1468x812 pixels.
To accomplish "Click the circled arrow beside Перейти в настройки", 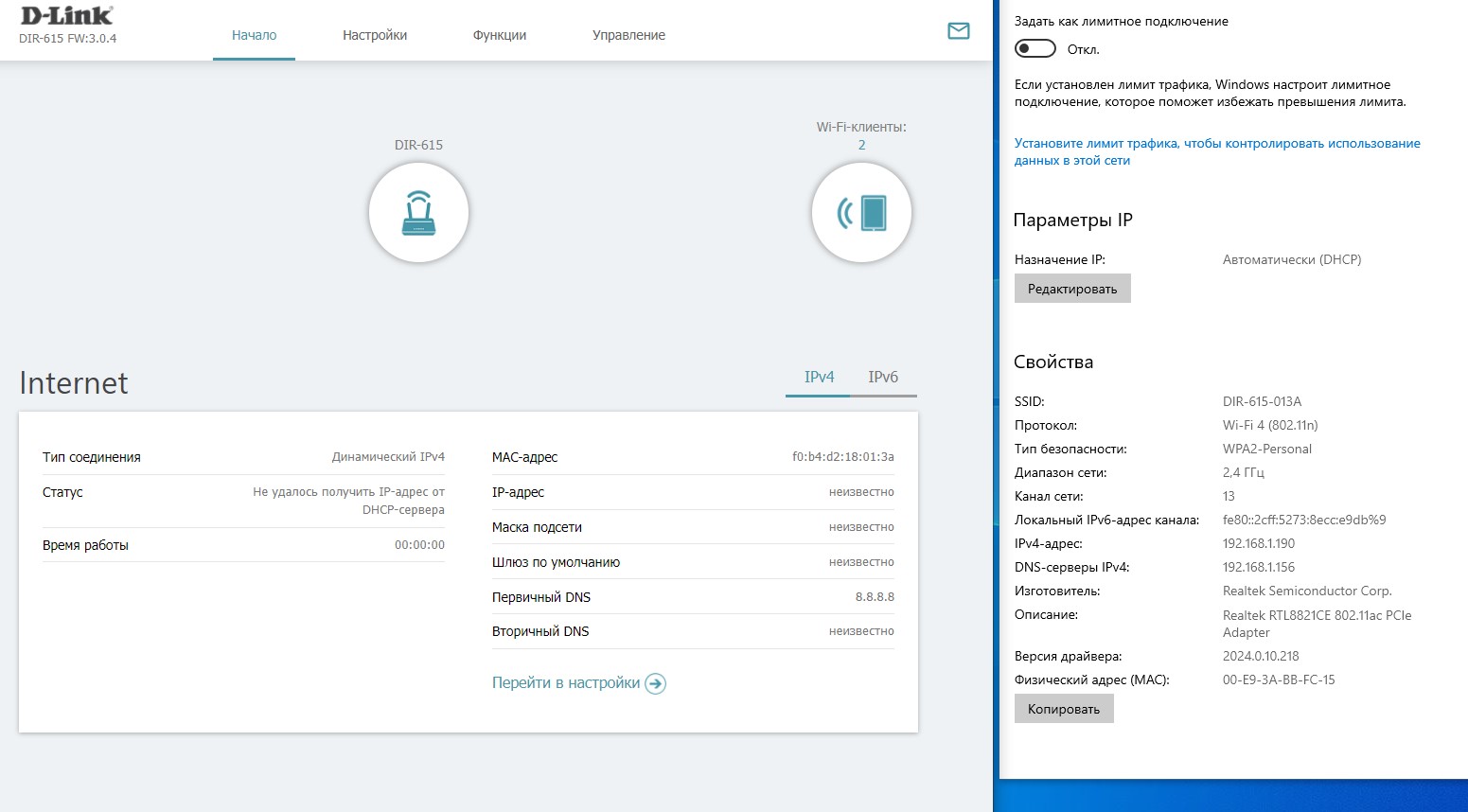I will 655,683.
